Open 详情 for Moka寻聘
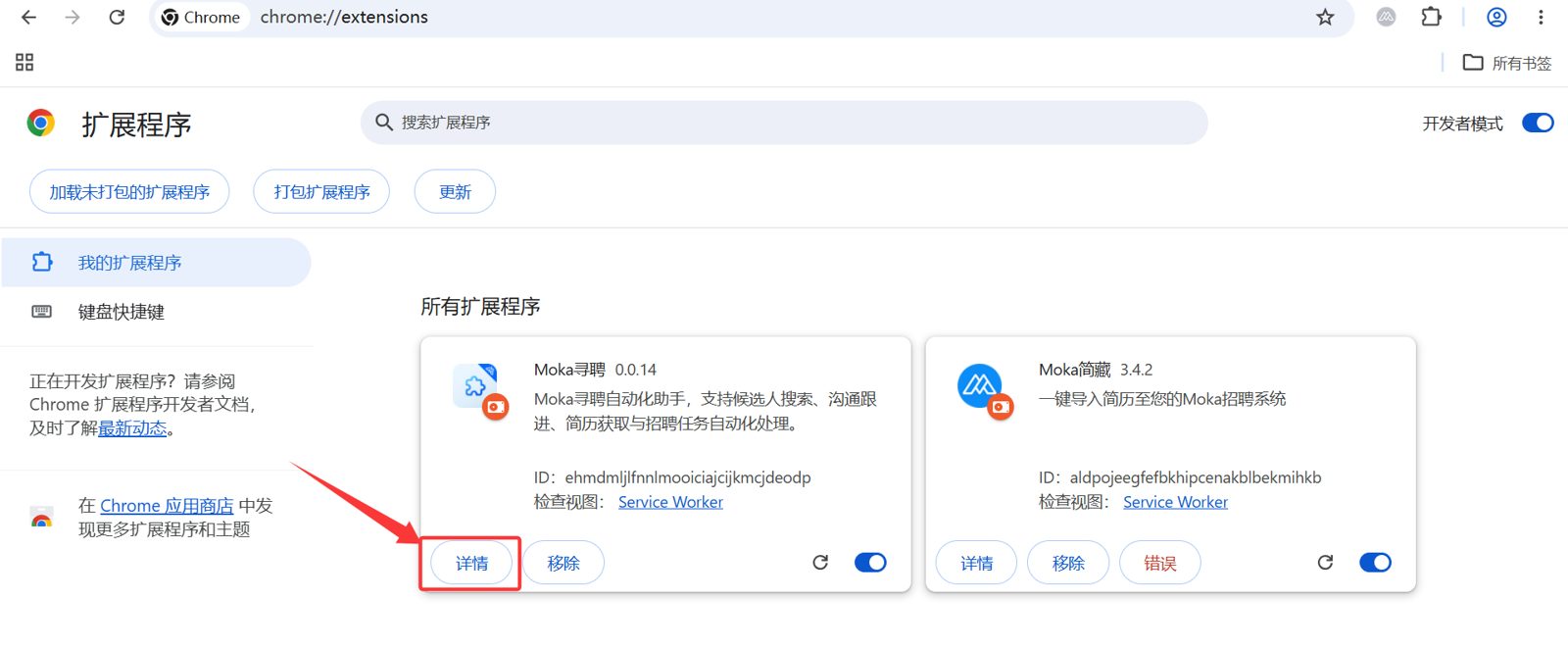This screenshot has height=649, width=1568. coord(471,563)
